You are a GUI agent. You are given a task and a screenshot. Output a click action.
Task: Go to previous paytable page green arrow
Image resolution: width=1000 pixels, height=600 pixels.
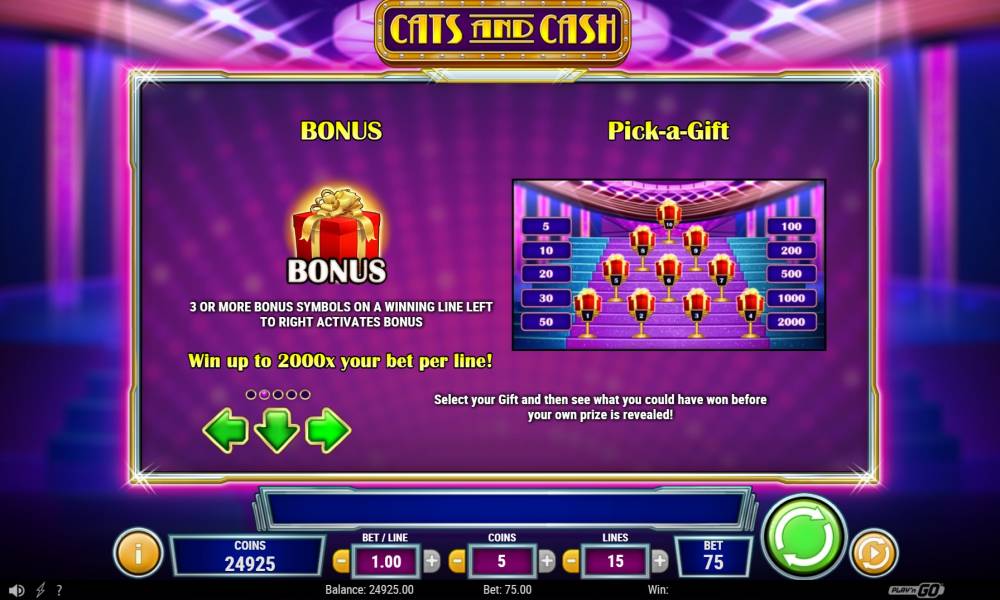coord(225,430)
